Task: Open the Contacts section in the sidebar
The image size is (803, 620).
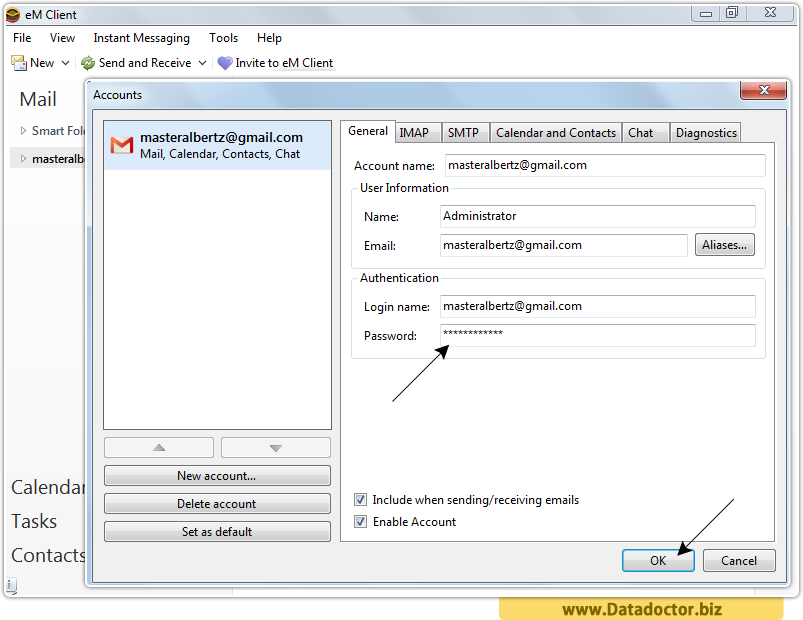Action: point(48,555)
